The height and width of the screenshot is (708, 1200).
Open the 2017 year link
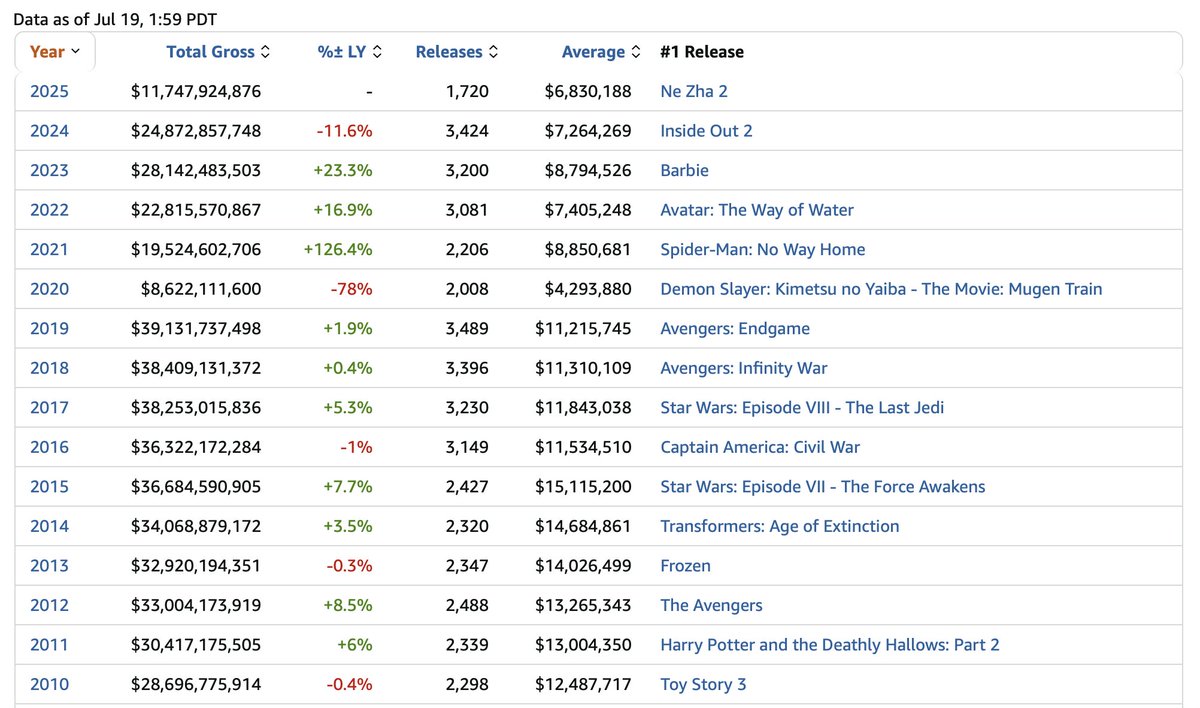coord(49,408)
